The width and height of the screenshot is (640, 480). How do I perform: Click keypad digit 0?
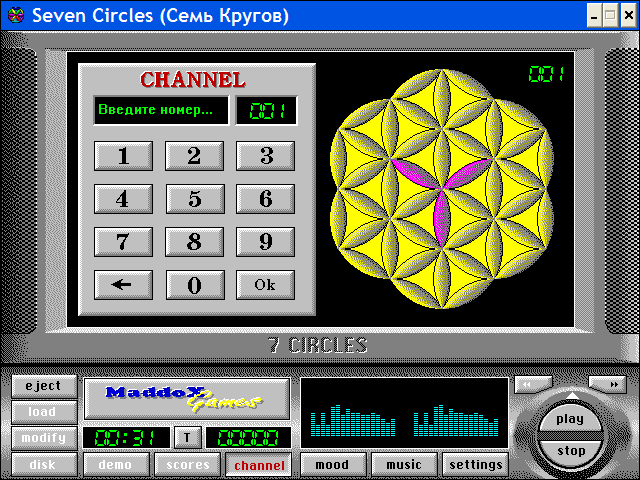[195, 285]
